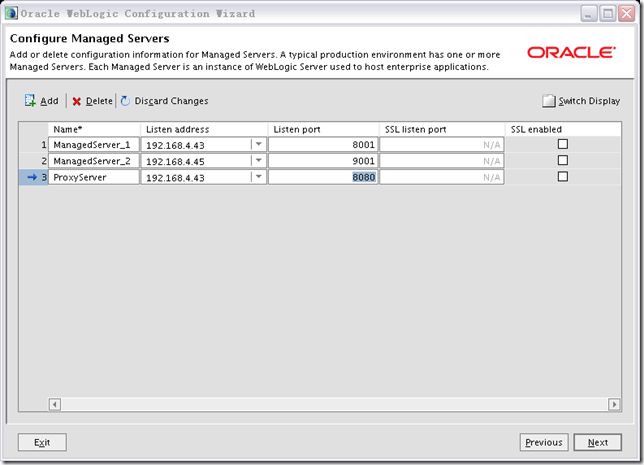
Task: Click the SSL enabled column header
Action: pos(563,129)
